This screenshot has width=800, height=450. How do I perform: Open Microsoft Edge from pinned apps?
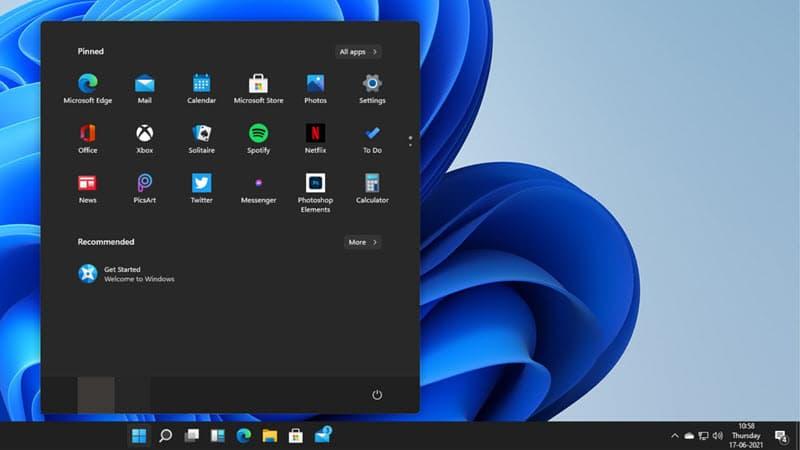[88, 84]
